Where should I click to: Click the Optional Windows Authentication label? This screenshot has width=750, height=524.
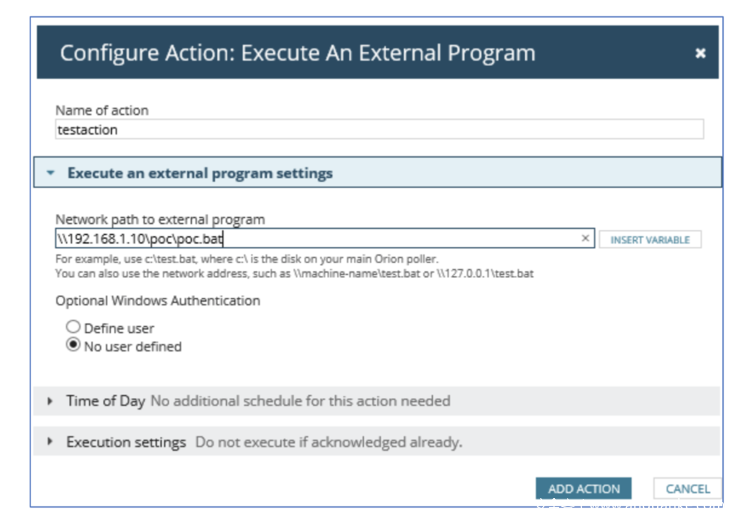click(158, 300)
